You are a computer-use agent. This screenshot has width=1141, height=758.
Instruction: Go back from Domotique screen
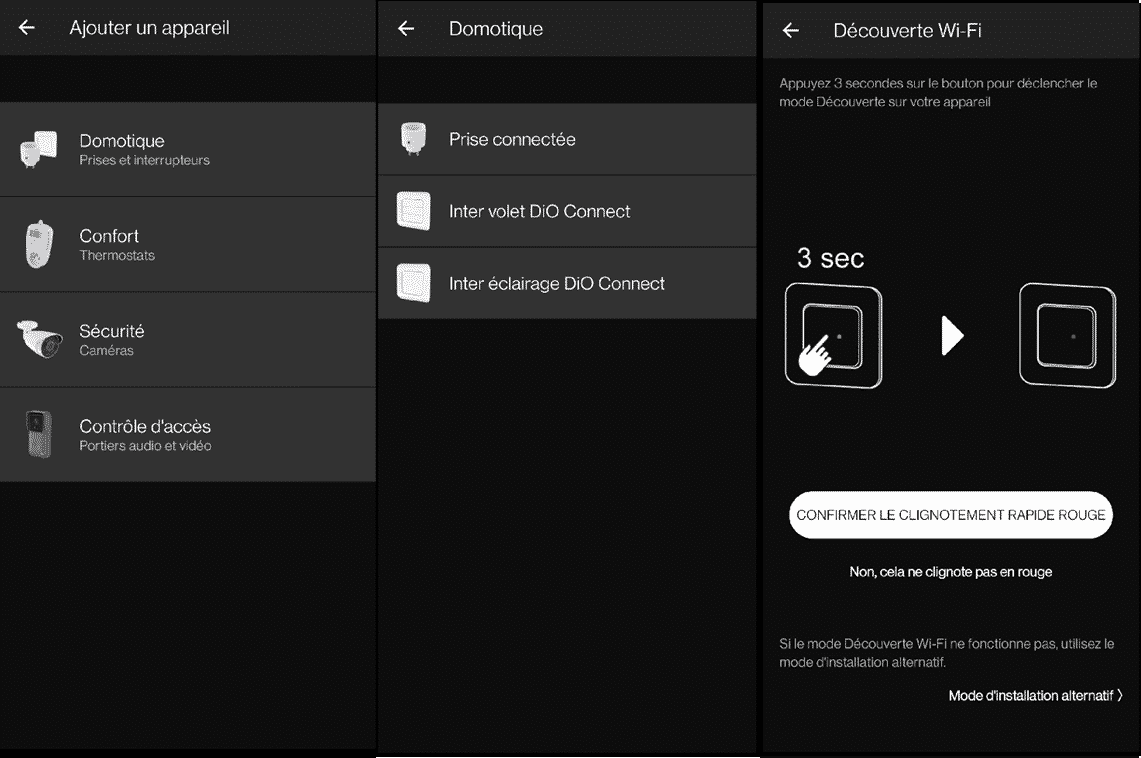pos(406,28)
